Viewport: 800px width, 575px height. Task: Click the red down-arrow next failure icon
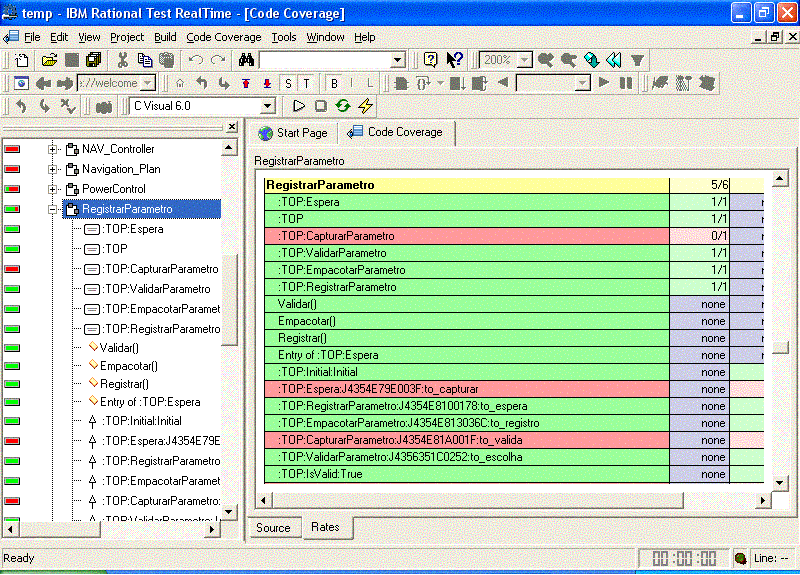(267, 83)
